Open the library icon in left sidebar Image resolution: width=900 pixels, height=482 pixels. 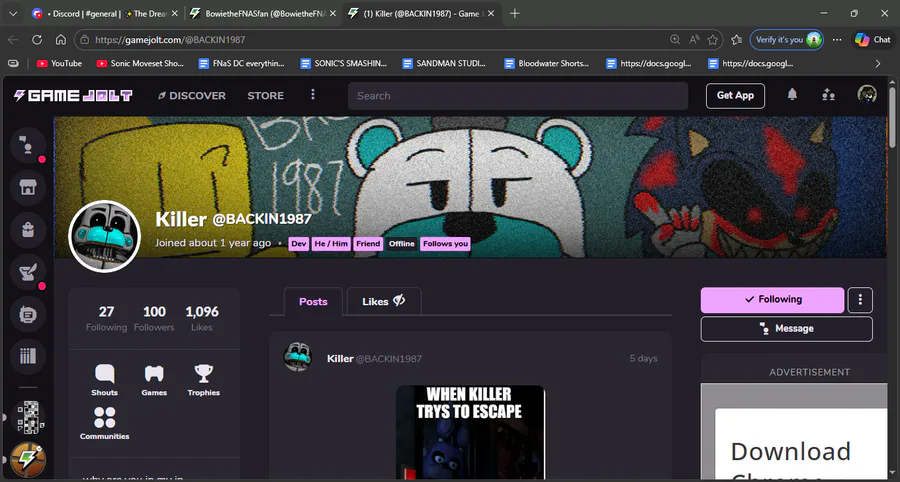pos(28,357)
